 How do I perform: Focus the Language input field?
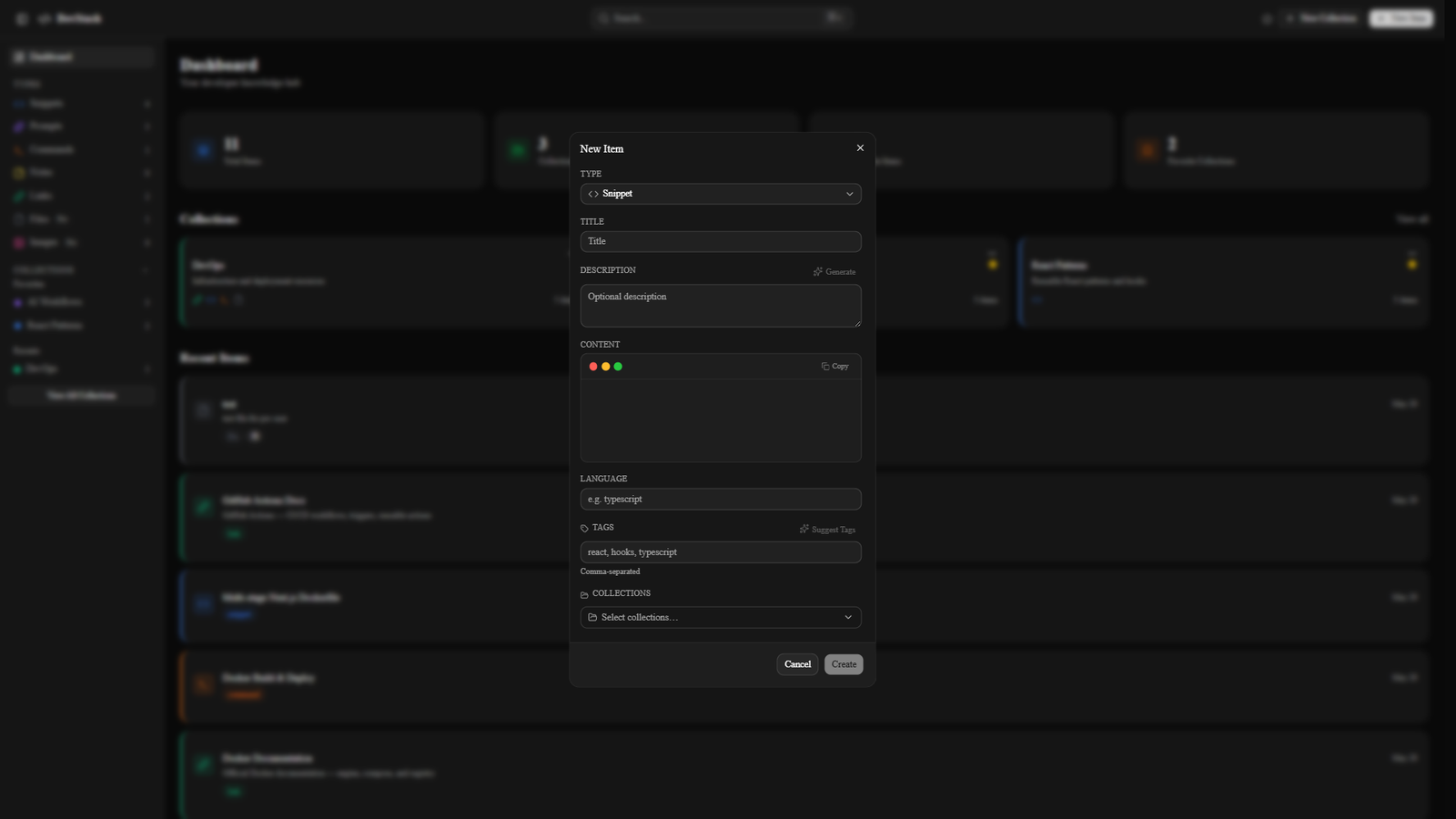coord(721,499)
